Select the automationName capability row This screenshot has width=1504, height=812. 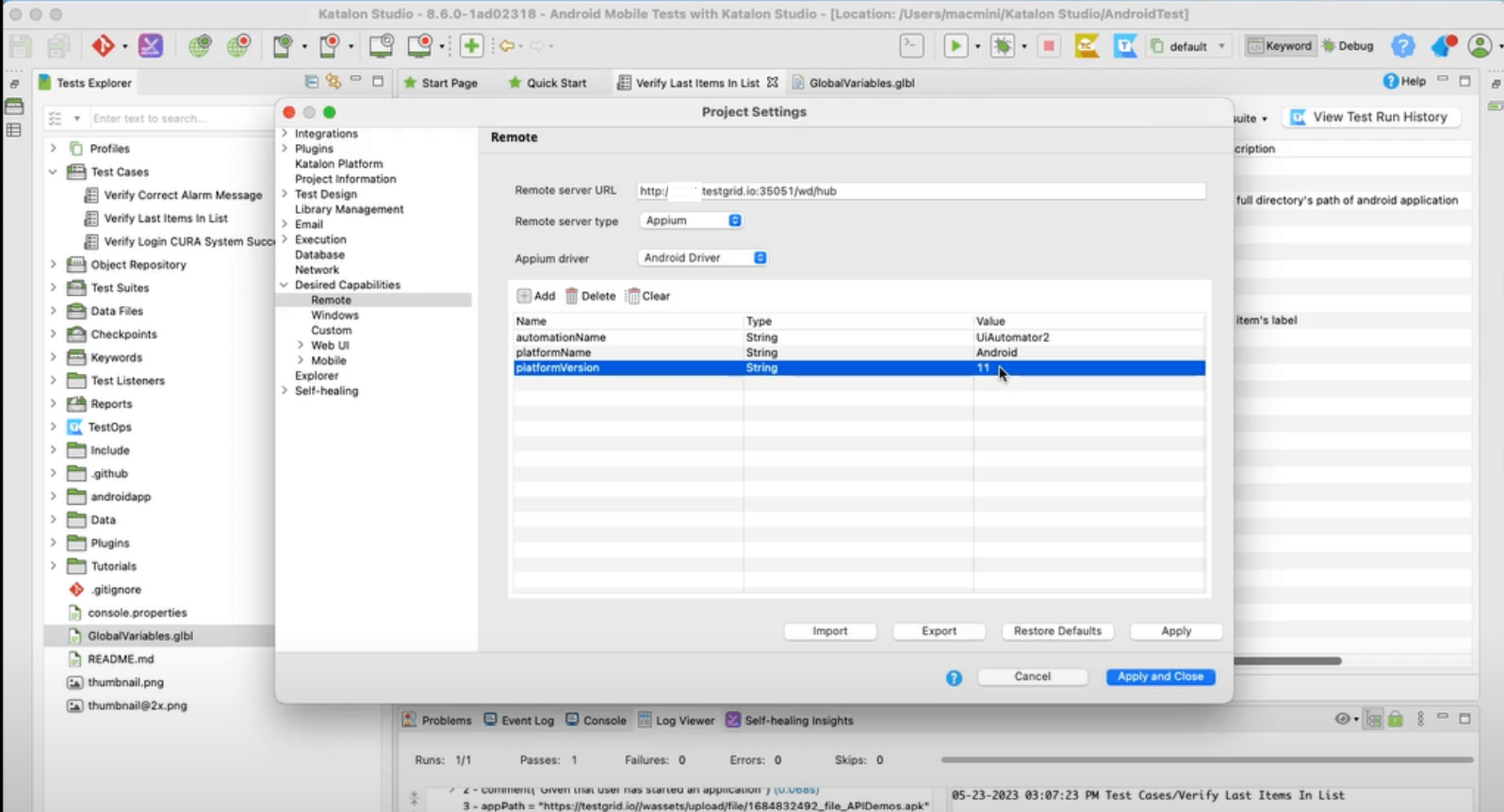[x=859, y=337]
